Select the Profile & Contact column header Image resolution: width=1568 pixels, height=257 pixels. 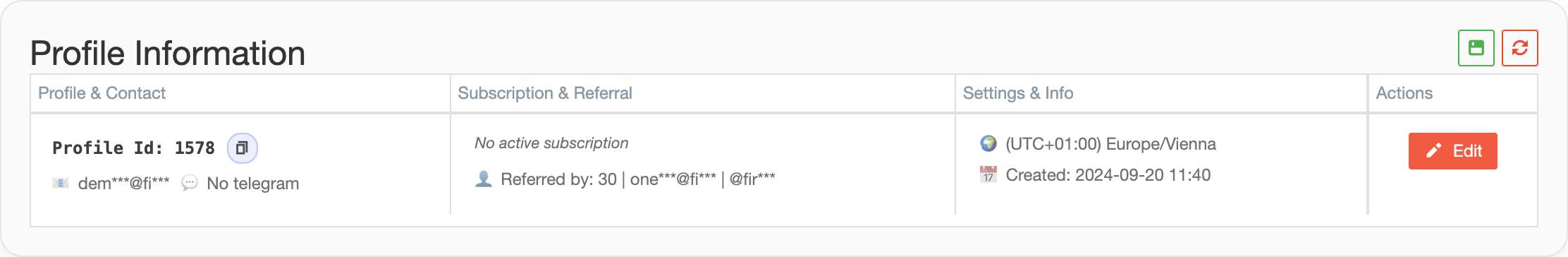coord(102,93)
